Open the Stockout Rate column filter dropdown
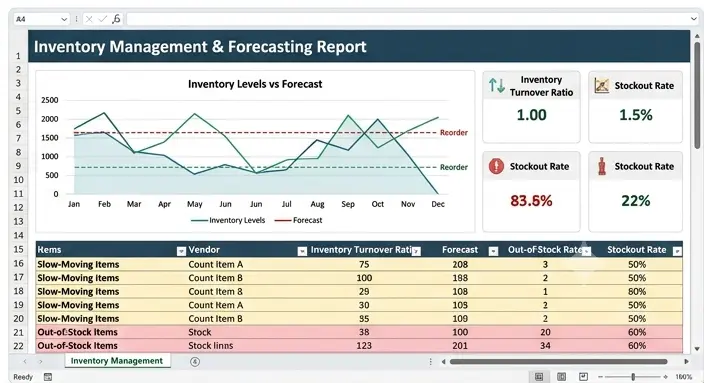This screenshot has height=383, width=704. tap(677, 251)
